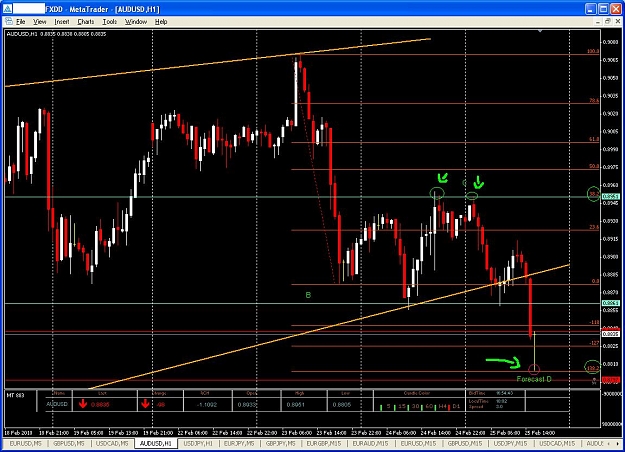Click the Low value 0.8805 in panel
Viewport: 625px width, 452px height.
pos(341,405)
